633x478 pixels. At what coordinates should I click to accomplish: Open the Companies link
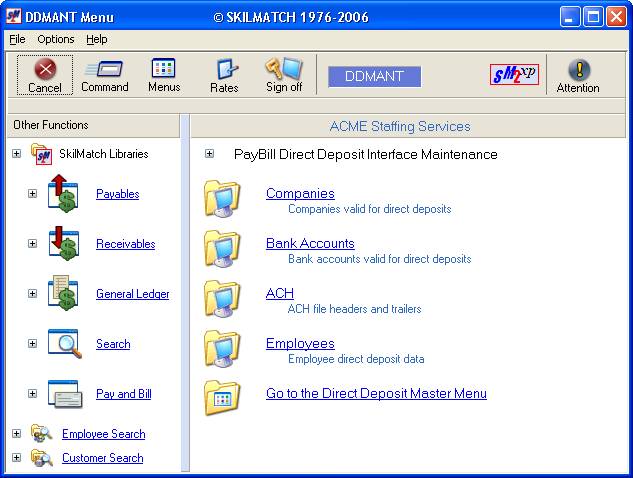pyautogui.click(x=300, y=193)
